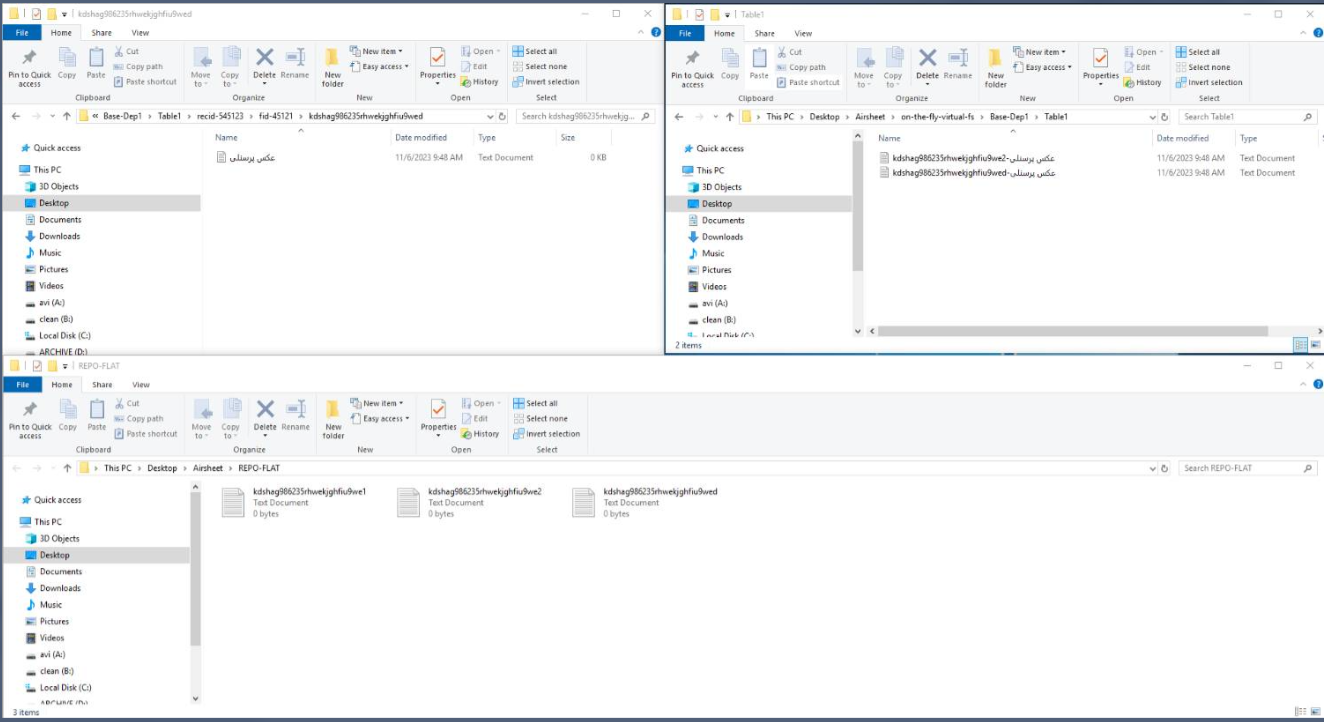Viewport: 1324px width, 722px height.
Task: Click the Copy icon in kdshag986235rhwekjghfiu9wed window ribbon
Action: pos(67,62)
